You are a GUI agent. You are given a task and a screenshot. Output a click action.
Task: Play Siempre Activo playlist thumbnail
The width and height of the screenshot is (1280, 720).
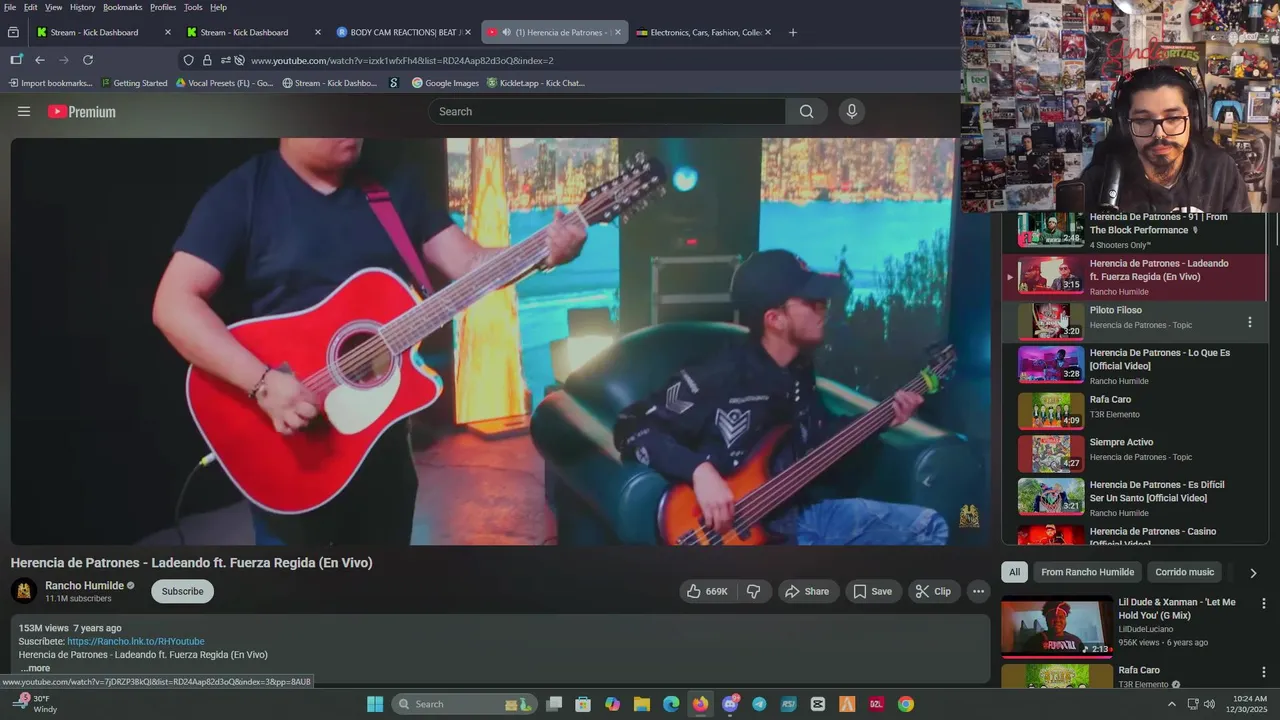click(1051, 453)
